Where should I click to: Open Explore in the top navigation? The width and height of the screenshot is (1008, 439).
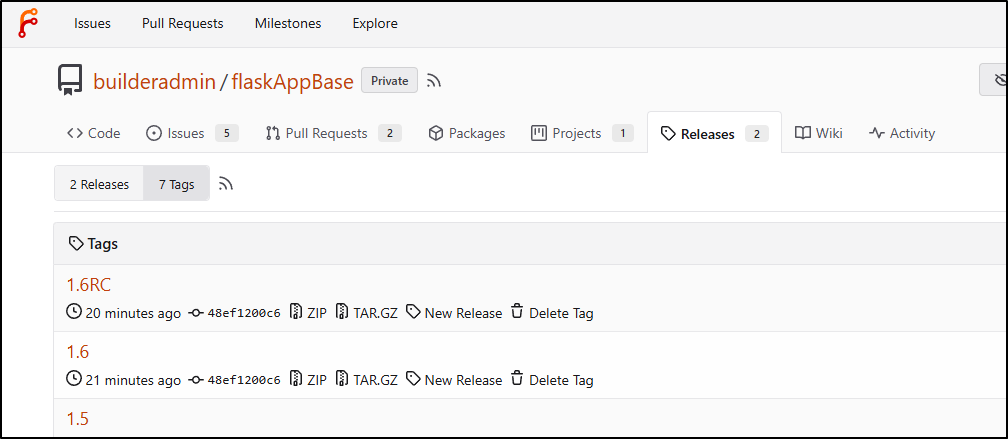tap(375, 24)
